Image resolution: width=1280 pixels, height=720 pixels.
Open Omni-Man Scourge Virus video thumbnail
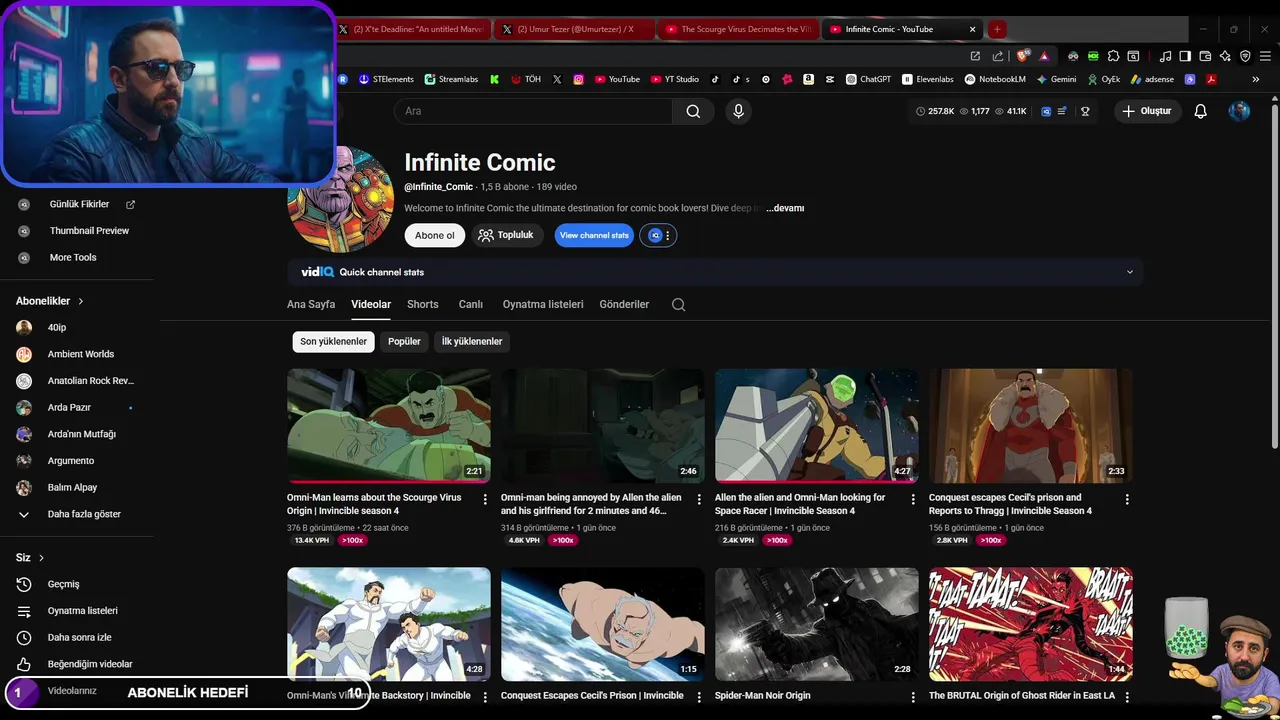pyautogui.click(x=389, y=426)
